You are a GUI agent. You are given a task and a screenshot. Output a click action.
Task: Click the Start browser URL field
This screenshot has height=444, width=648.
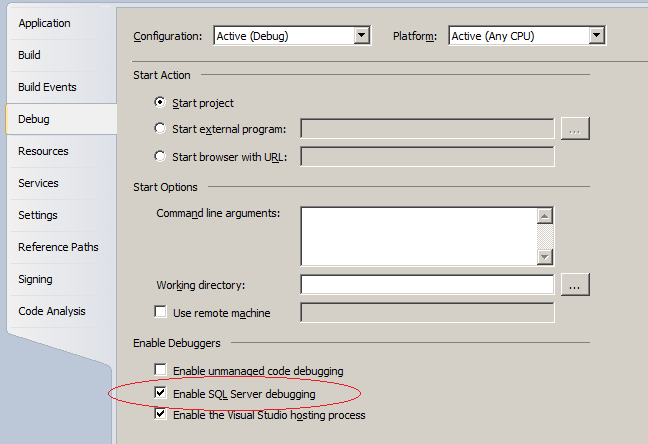(427, 157)
